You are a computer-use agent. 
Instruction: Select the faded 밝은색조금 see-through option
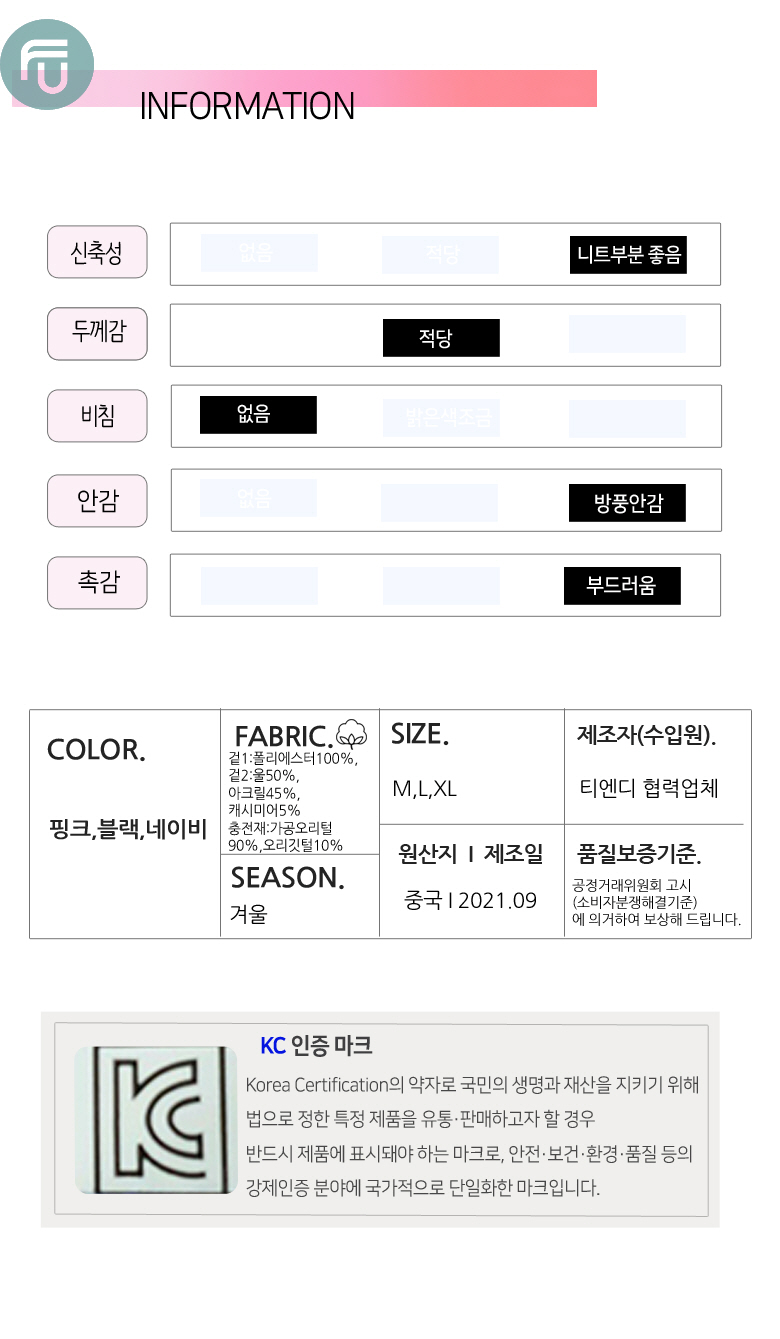pos(441,418)
